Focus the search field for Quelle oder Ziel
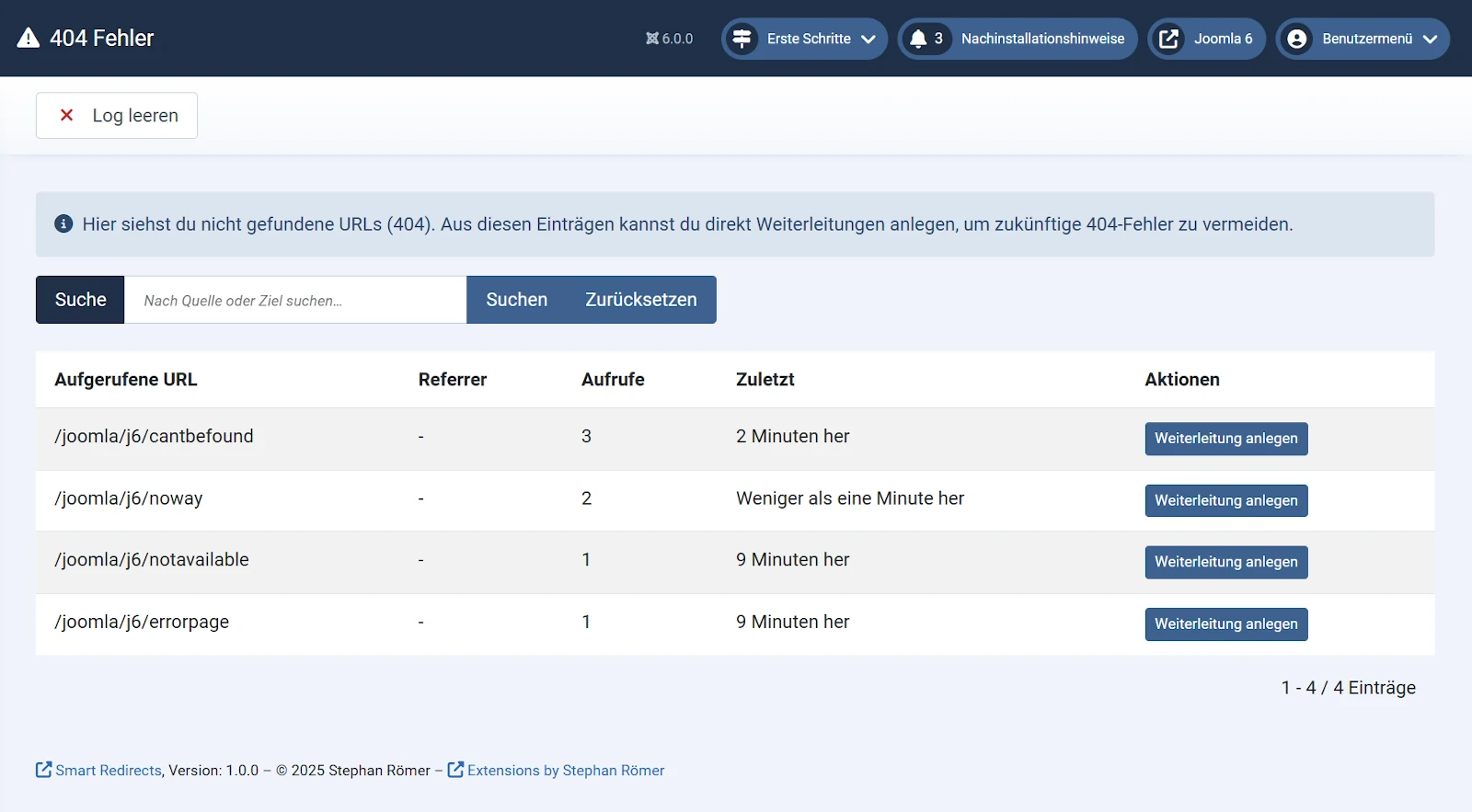Screen dimensions: 1472x812 (x=294, y=300)
